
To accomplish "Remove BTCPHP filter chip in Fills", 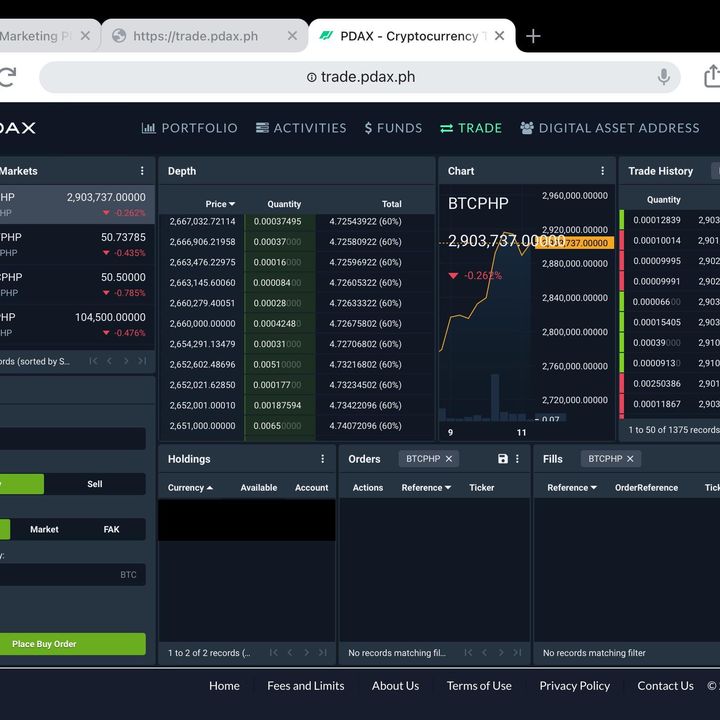I will coord(631,459).
